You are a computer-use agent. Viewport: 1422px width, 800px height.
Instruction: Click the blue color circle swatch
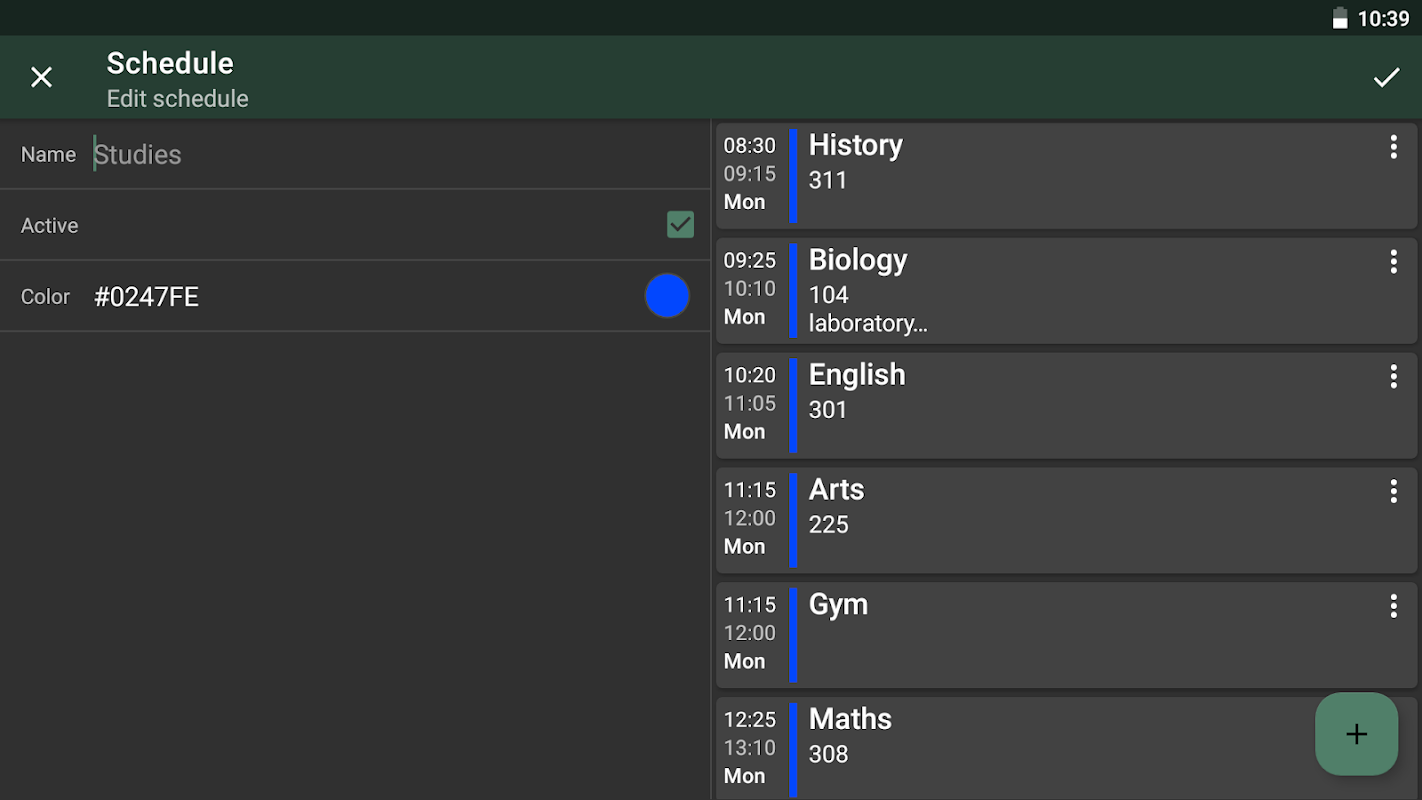click(x=667, y=296)
